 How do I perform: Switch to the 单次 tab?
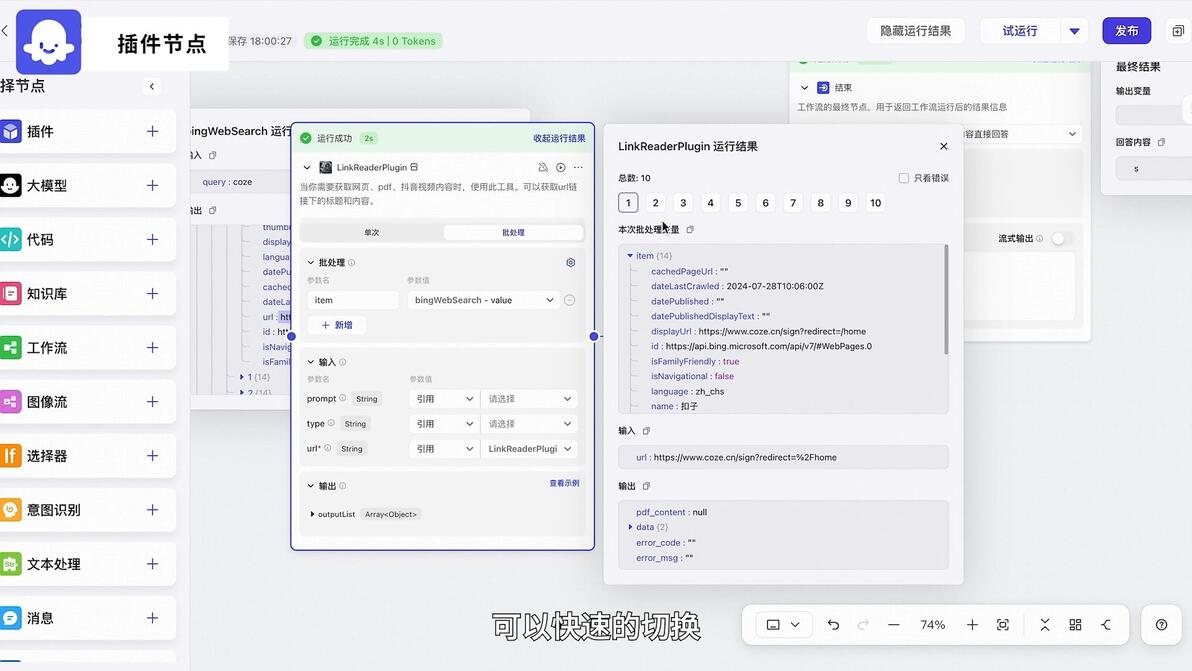[372, 233]
